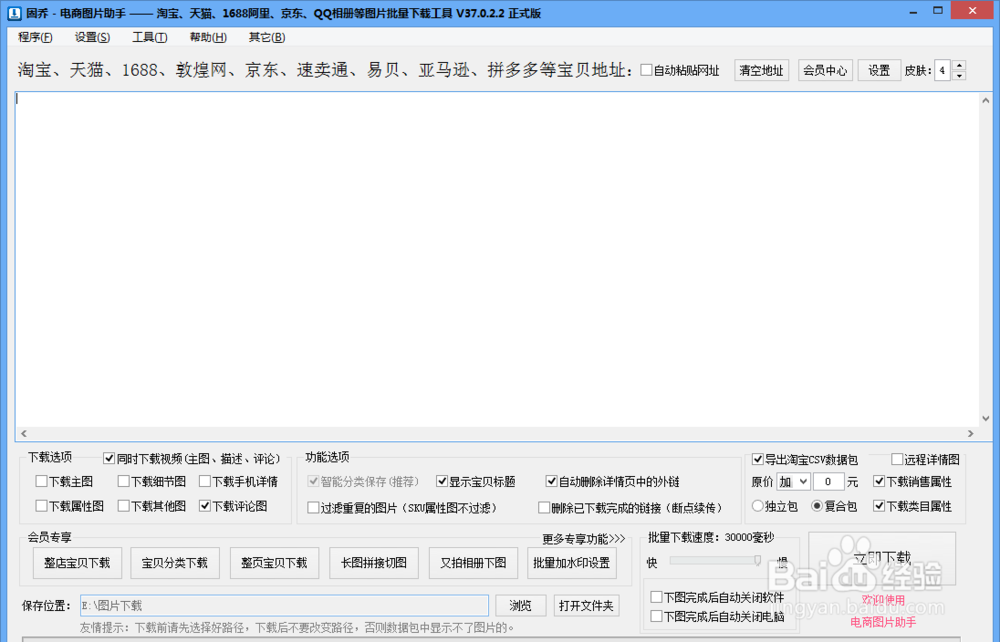Enable 下图完成后自动关闭电脑 checkbox

(656, 616)
